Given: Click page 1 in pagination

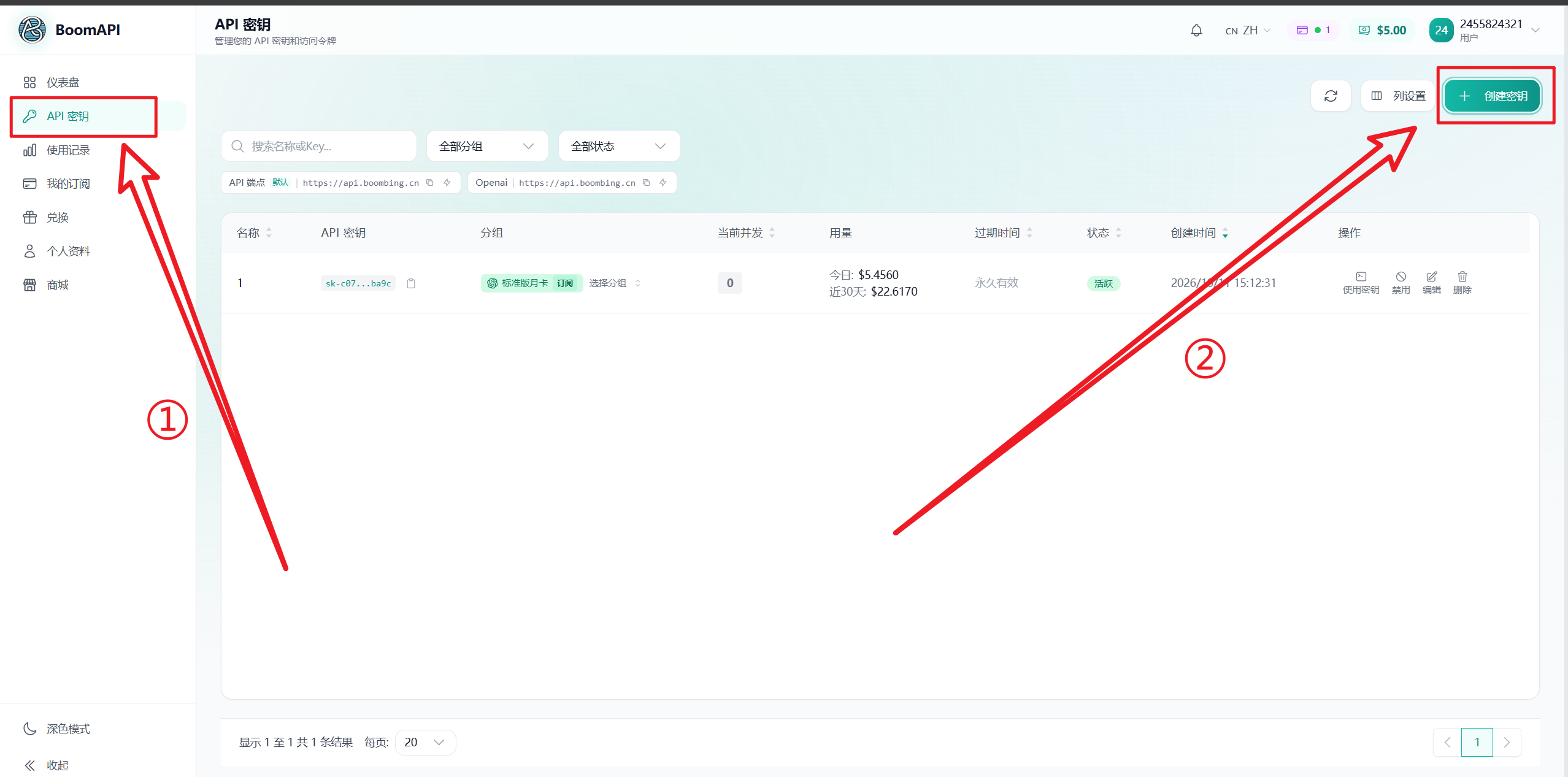Looking at the screenshot, I should point(1477,742).
